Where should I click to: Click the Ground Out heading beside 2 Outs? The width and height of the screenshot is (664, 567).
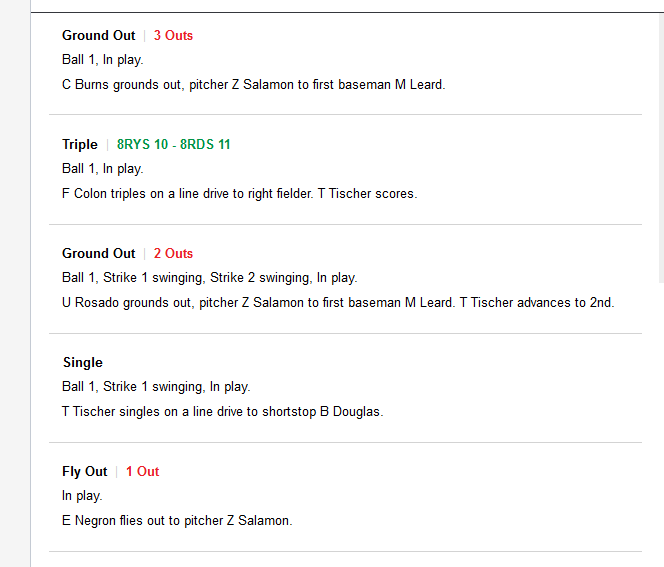98,253
